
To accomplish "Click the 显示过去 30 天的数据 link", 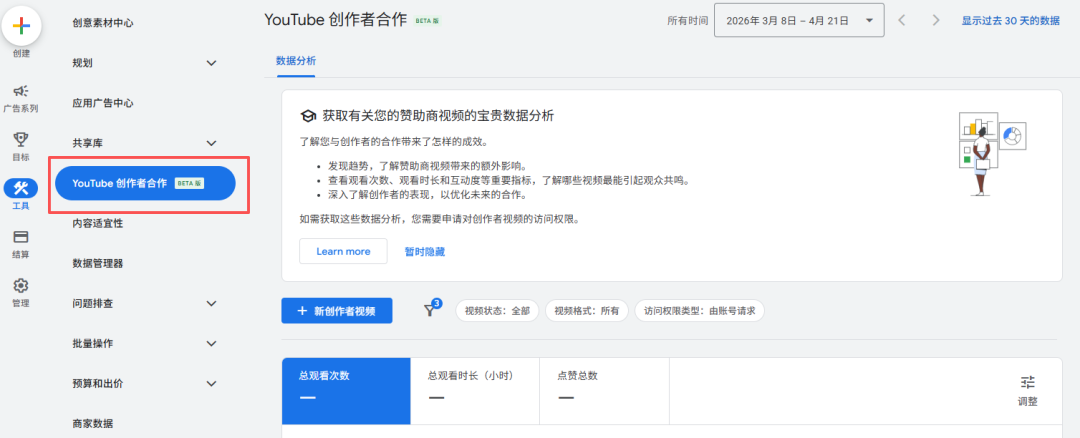I will coord(1010,21).
